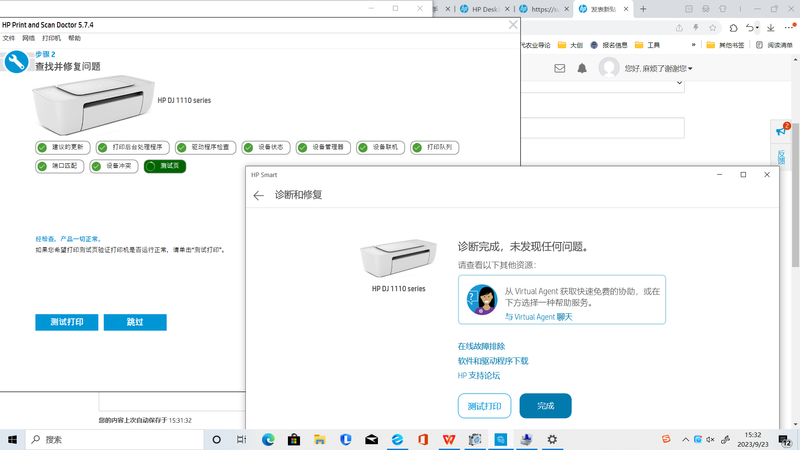Click the Virtual Agent avatar icon
This screenshot has width=800, height=450.
(483, 299)
